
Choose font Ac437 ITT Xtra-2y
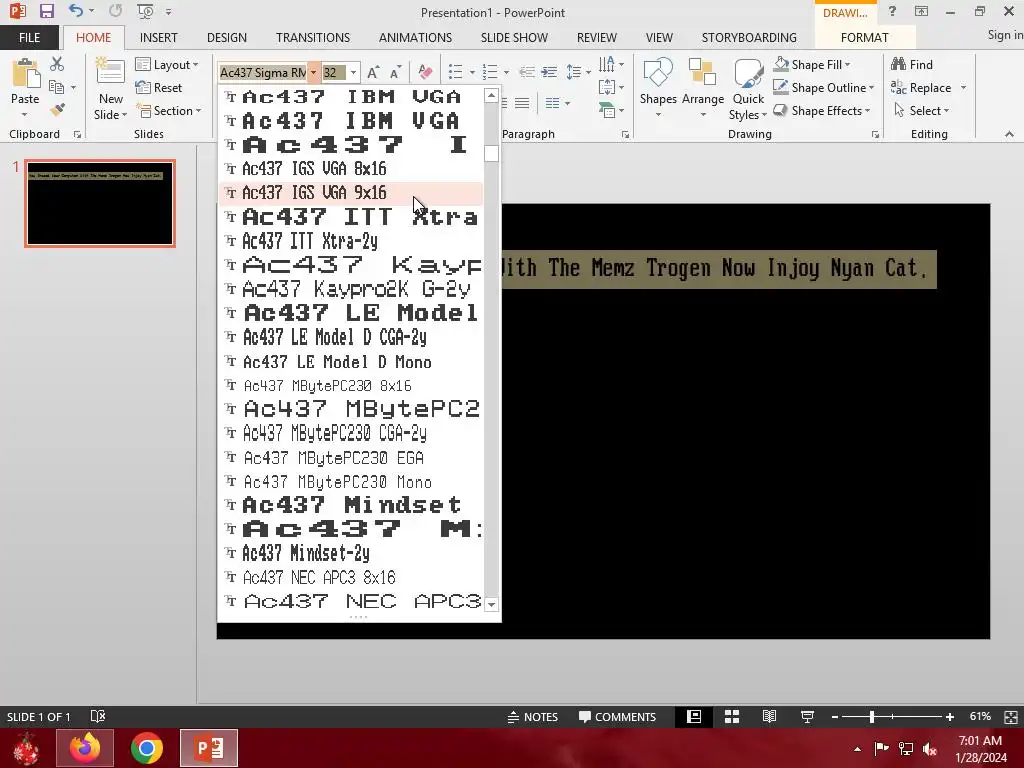tap(351, 241)
